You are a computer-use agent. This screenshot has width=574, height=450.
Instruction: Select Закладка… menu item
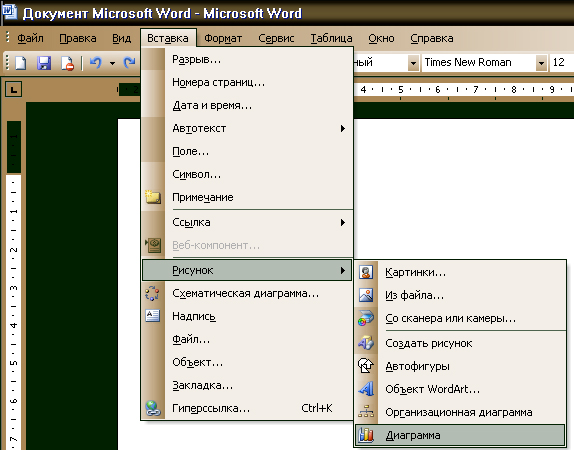[x=247, y=385]
